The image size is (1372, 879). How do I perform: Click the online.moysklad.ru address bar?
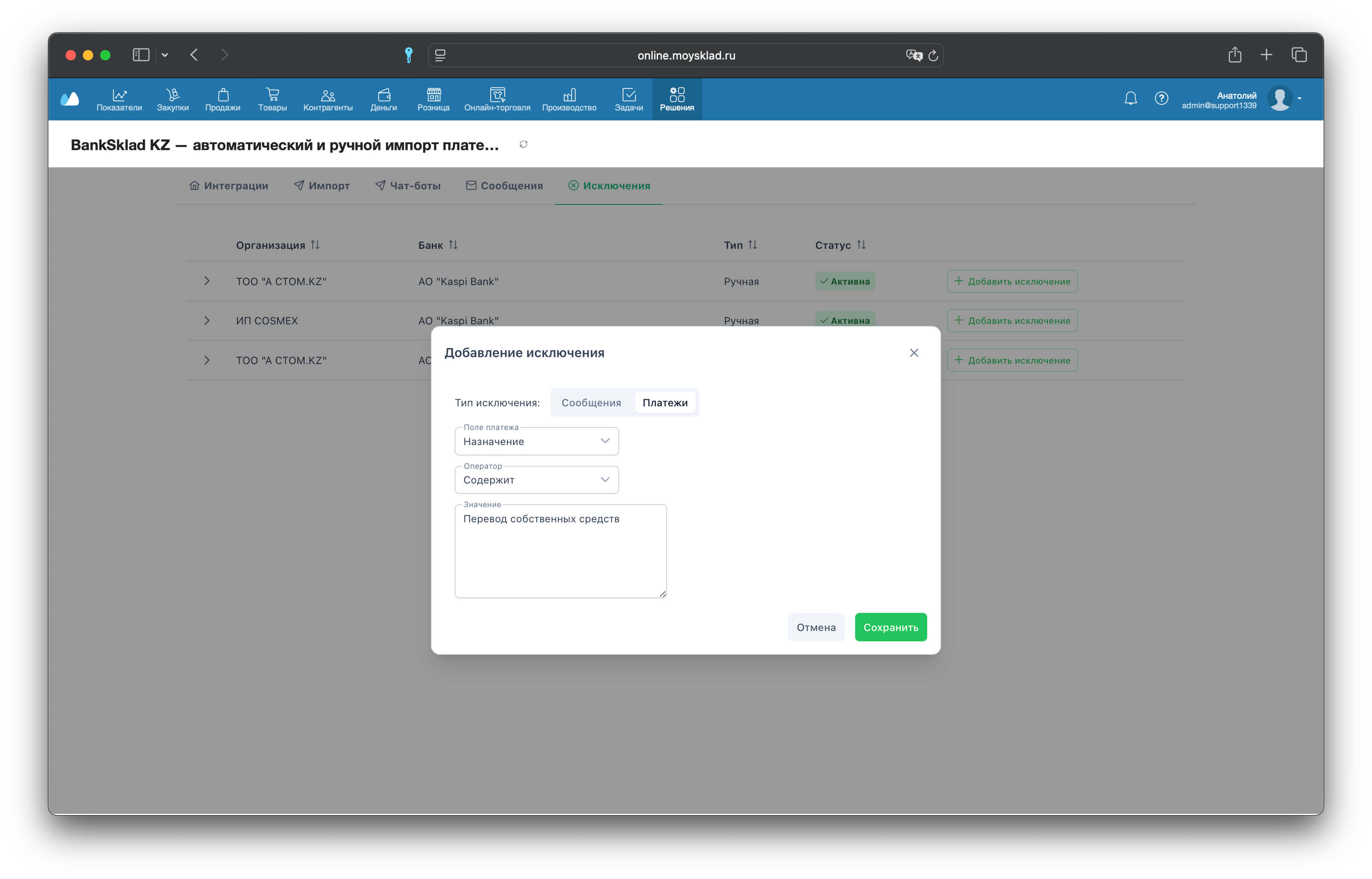(686, 55)
